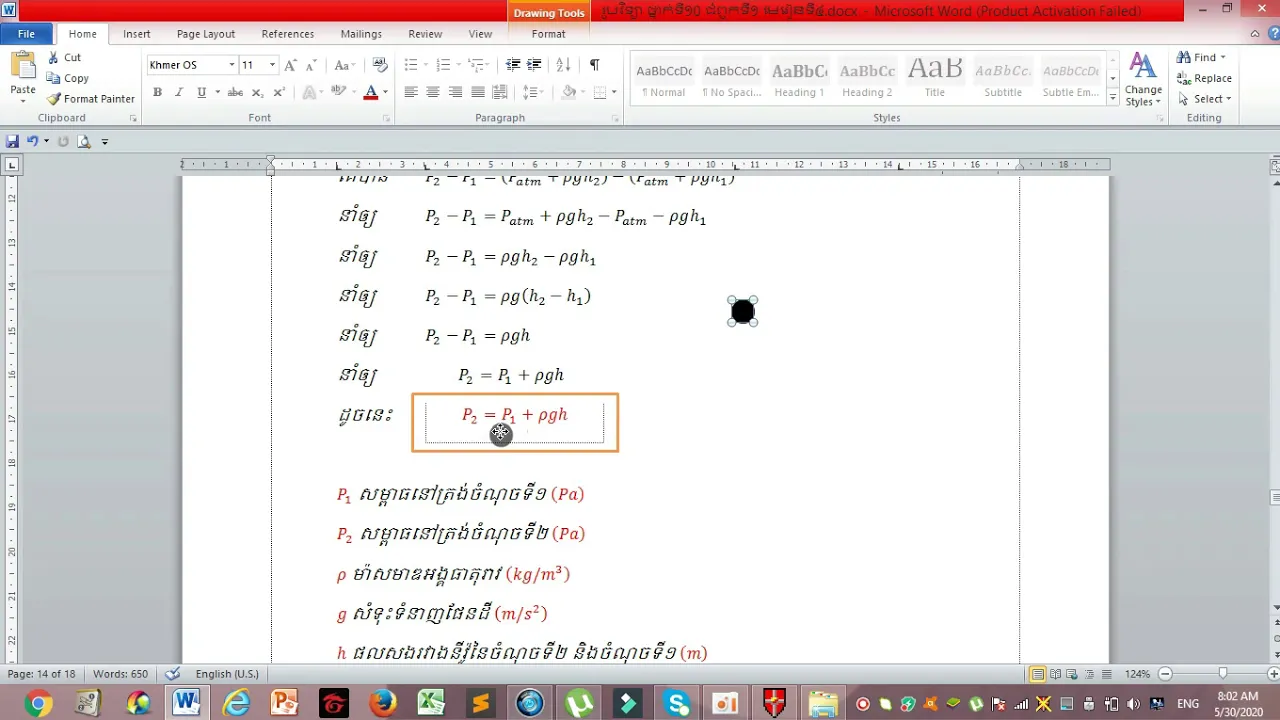Screen dimensions: 1280x720
Task: Toggle Show/Hide paragraph marks
Action: (594, 65)
